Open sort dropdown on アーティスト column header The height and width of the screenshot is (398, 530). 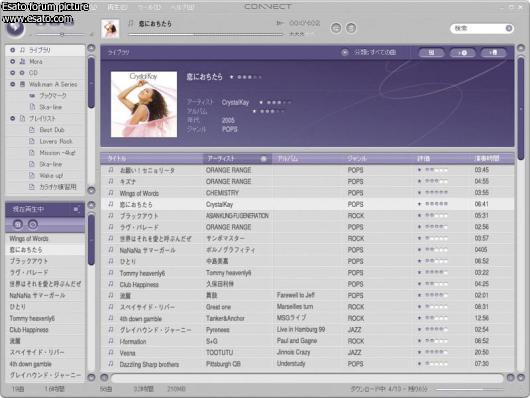[x=263, y=159]
